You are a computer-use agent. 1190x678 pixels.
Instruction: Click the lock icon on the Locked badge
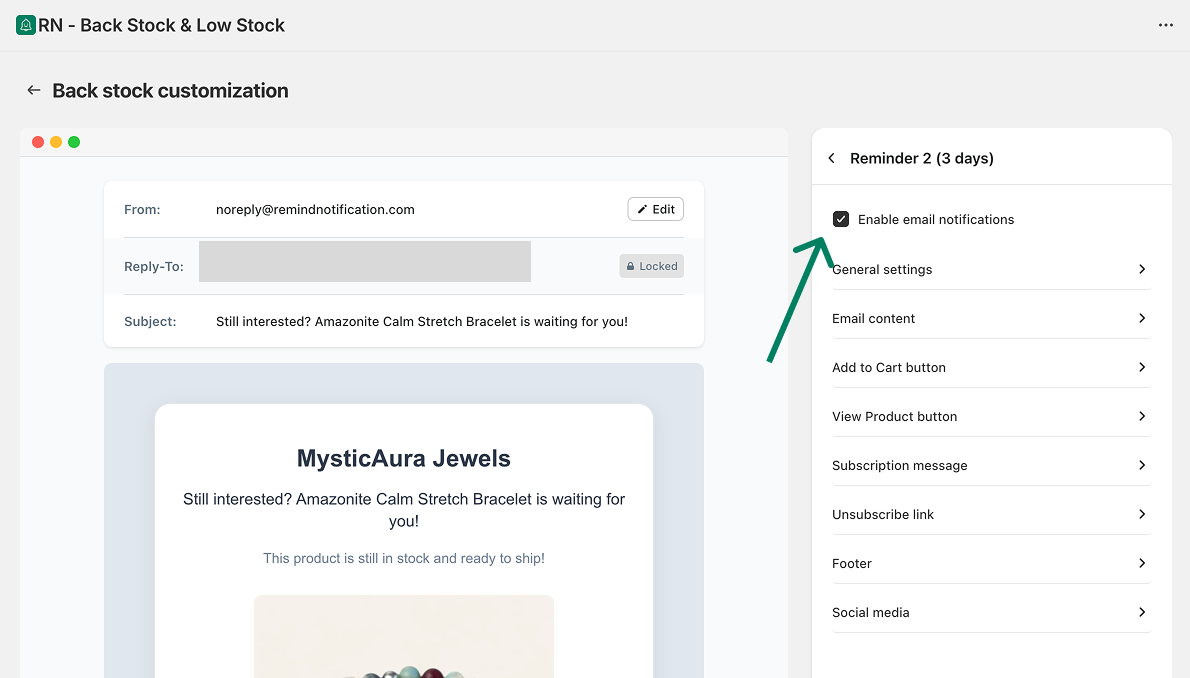[x=630, y=266]
